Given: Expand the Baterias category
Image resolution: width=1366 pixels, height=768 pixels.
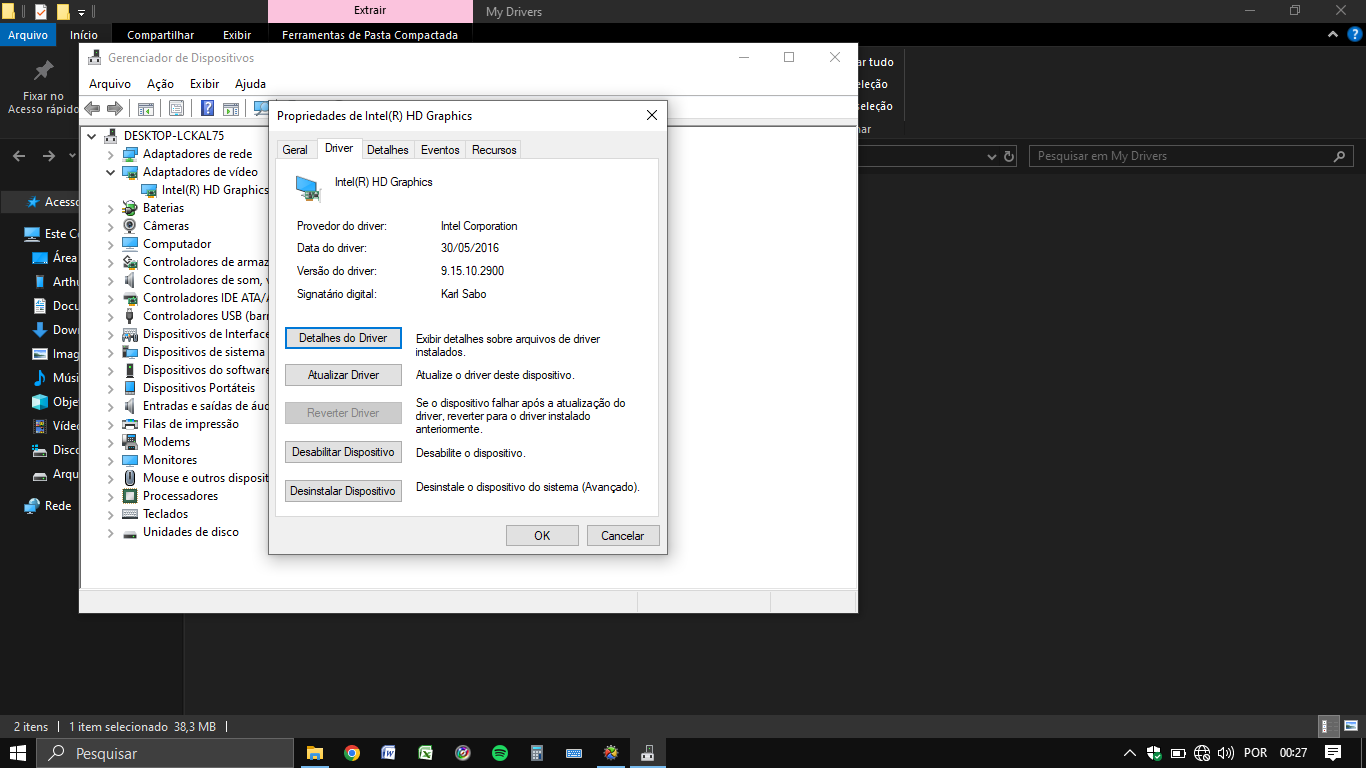Looking at the screenshot, I should pyautogui.click(x=111, y=208).
